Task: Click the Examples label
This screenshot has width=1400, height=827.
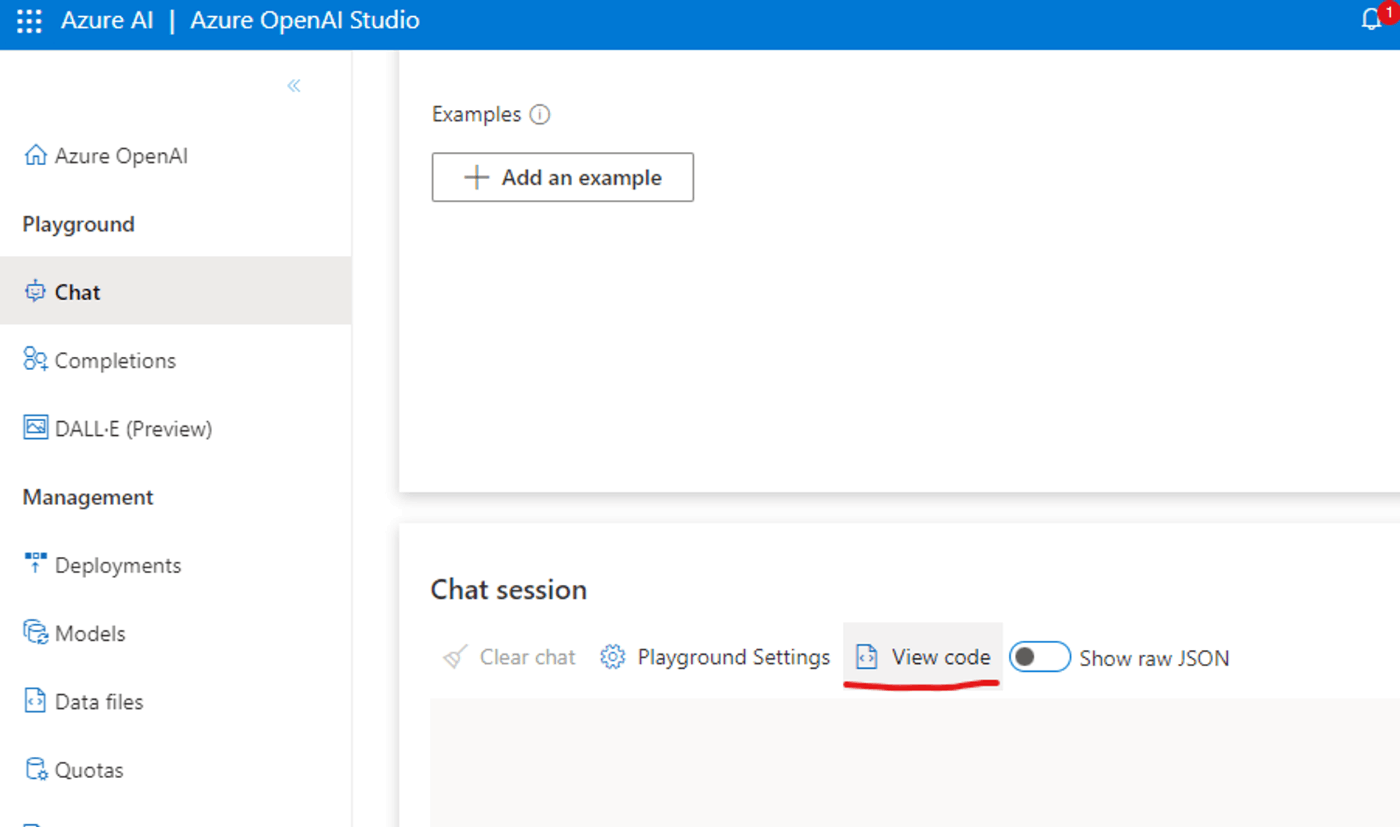Action: pos(476,115)
